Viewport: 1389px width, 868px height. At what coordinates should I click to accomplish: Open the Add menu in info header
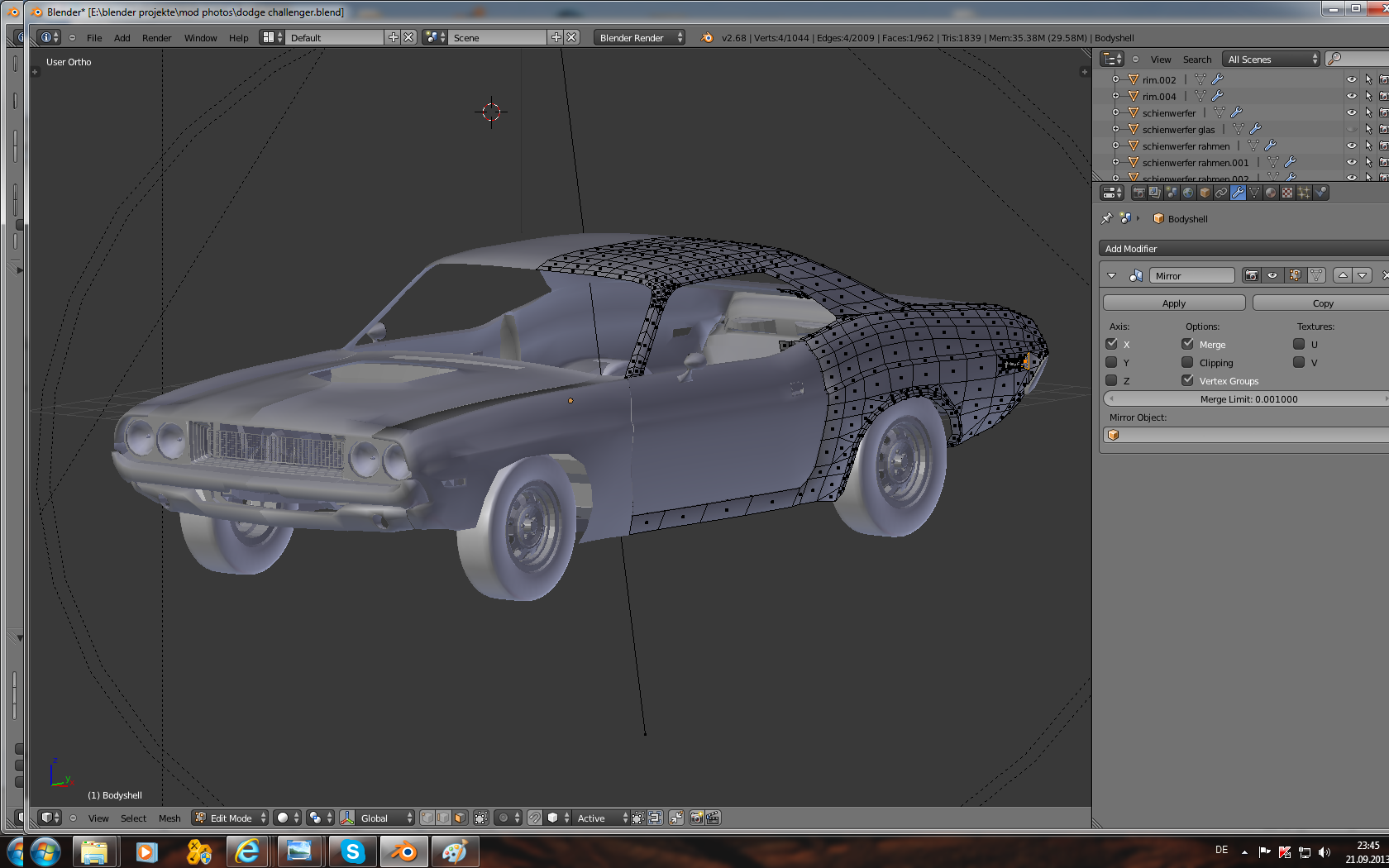[122, 38]
